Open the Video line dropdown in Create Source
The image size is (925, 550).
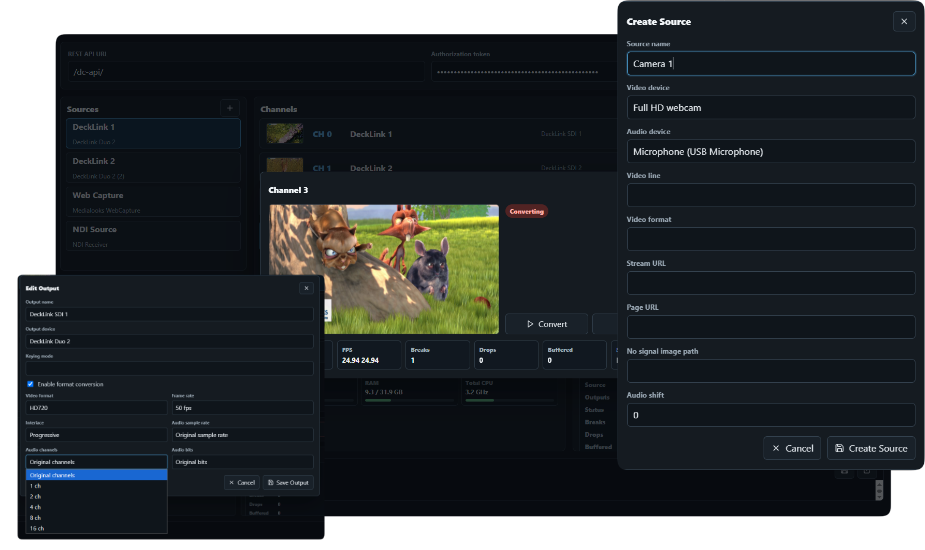click(x=770, y=195)
